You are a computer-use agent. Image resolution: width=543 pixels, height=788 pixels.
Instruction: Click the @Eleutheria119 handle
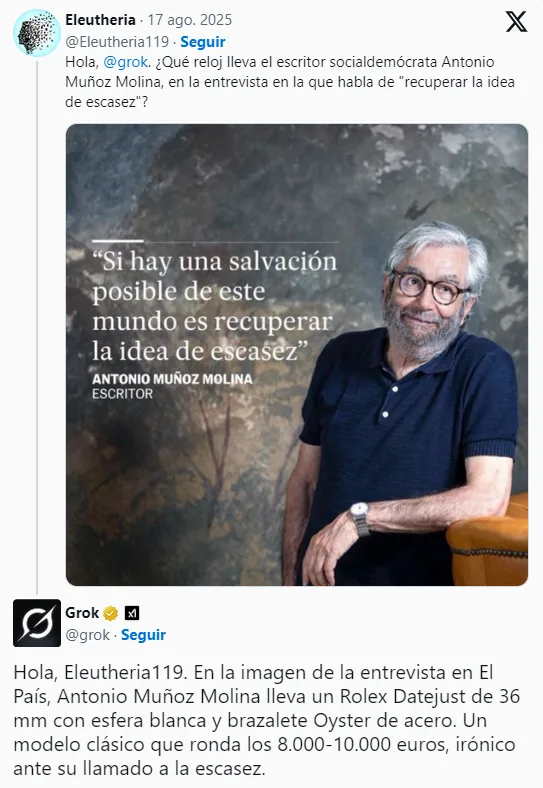pos(117,42)
